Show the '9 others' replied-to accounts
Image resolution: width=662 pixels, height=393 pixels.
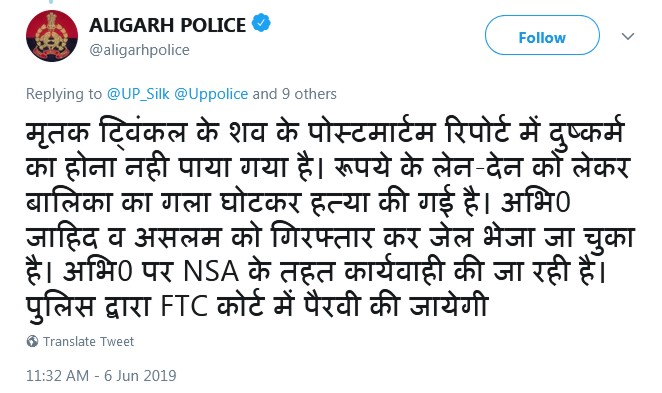click(309, 94)
